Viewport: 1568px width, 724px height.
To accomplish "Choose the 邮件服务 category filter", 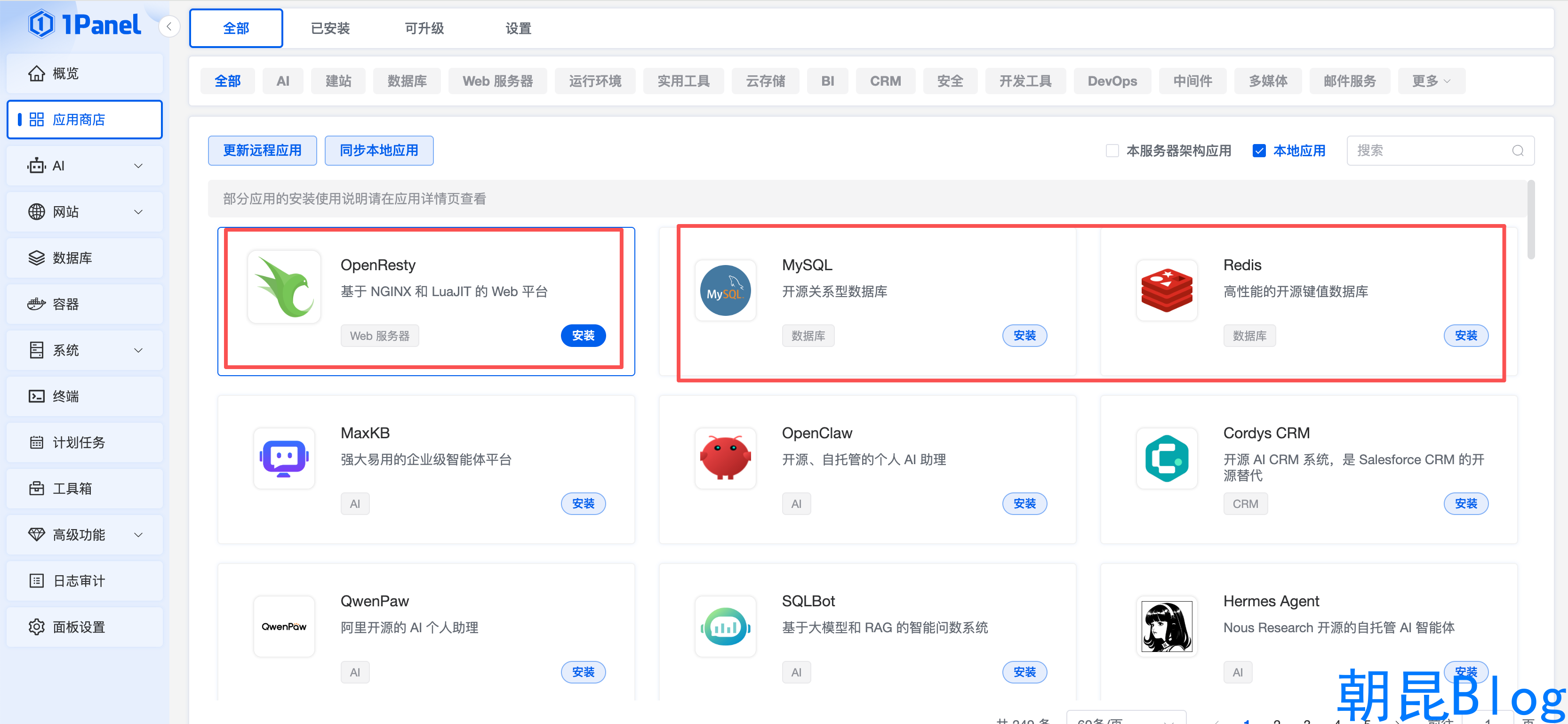I will click(1350, 81).
